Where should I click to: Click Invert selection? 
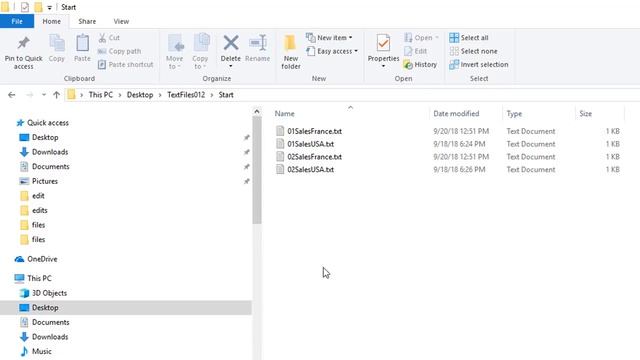[x=479, y=64]
